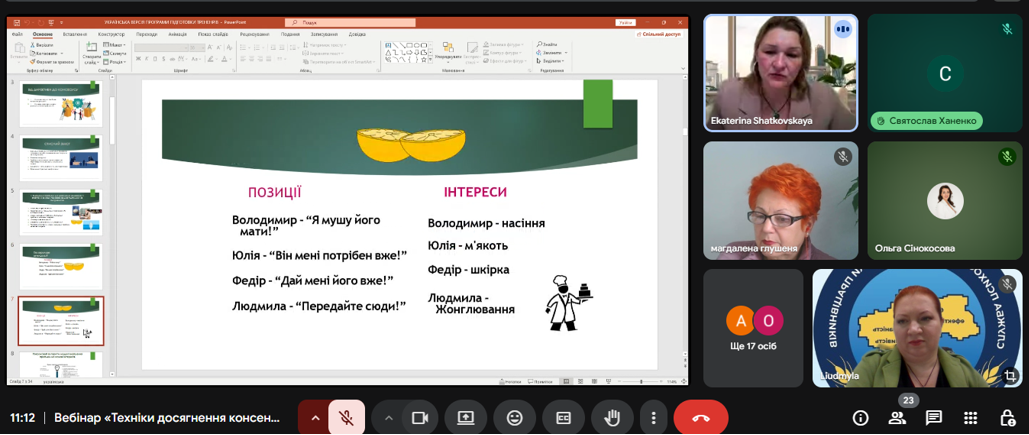Leave the call with the red button
This screenshot has width=1029, height=435.
tap(700, 418)
